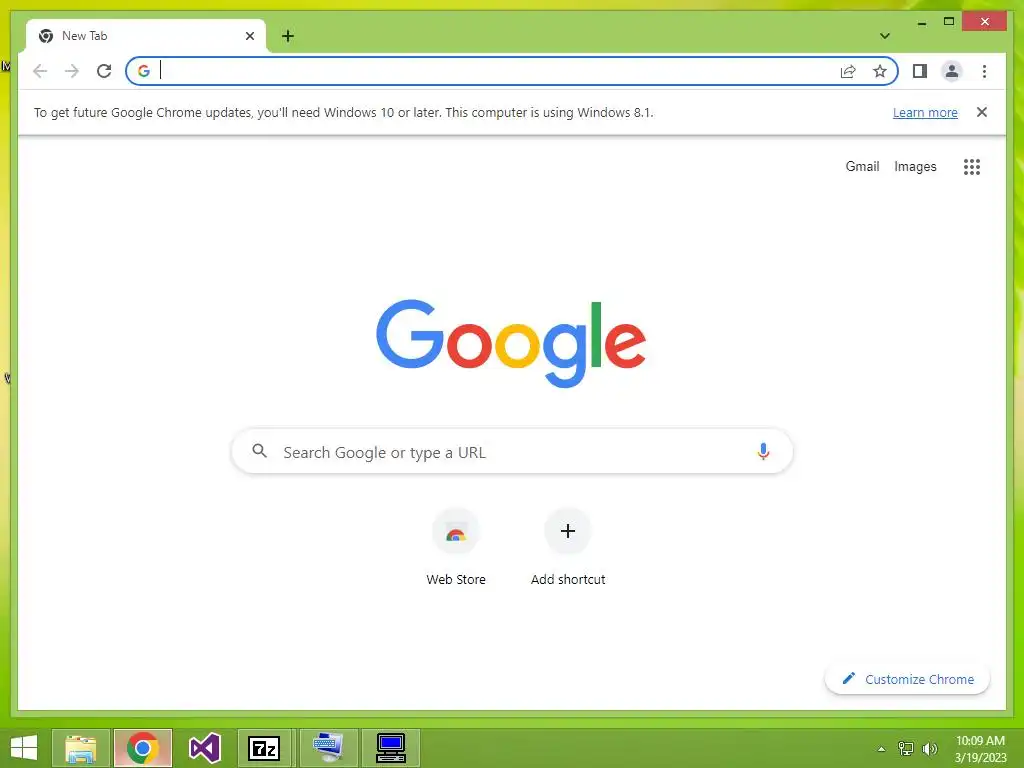Click the keyboard and monitor taskbar icon
1024x768 pixels.
pyautogui.click(x=328, y=748)
